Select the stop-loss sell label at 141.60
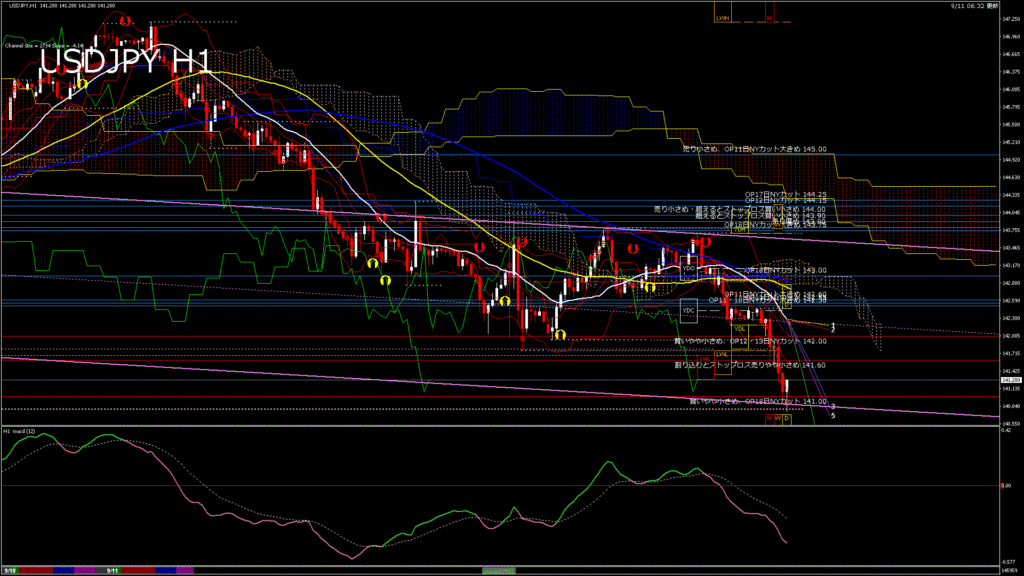This screenshot has height=576, width=1024. [750, 365]
